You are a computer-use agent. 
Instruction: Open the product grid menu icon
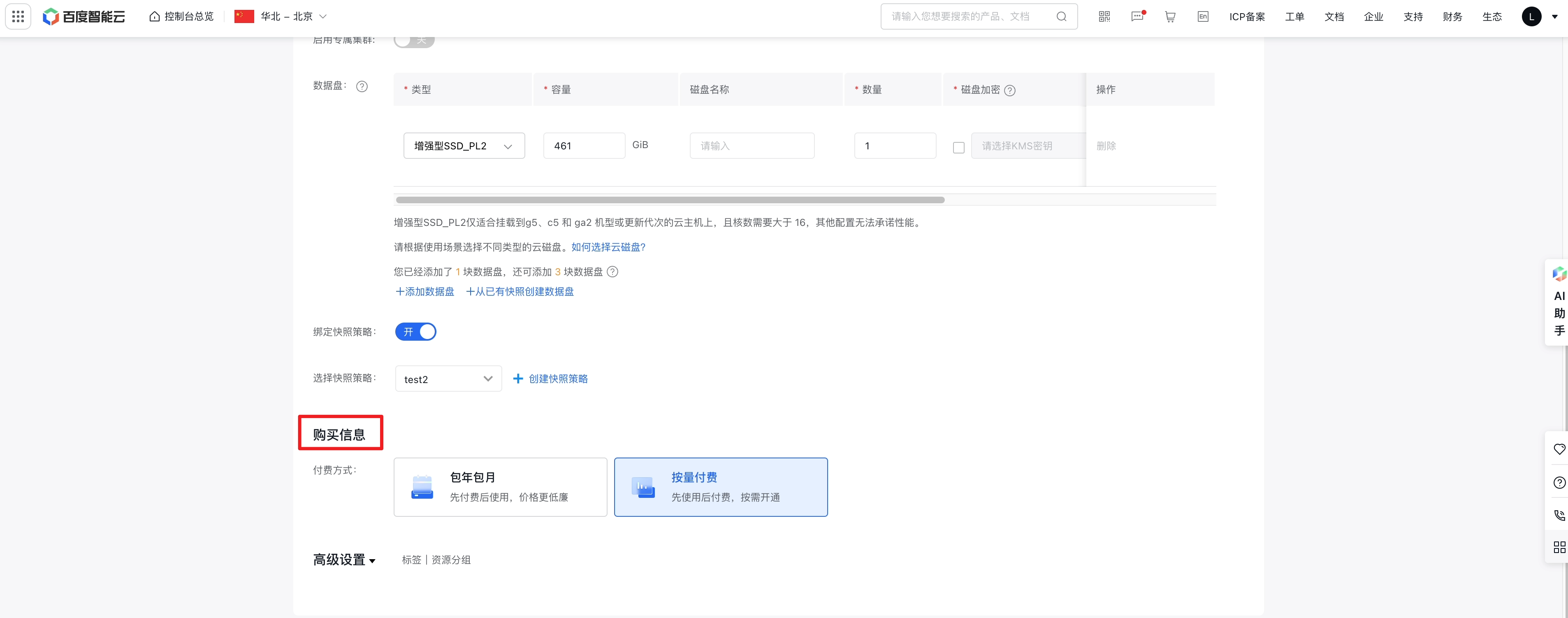(x=18, y=16)
